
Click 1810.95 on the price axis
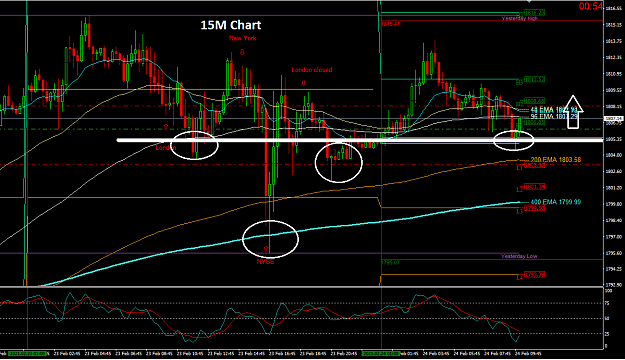click(613, 73)
